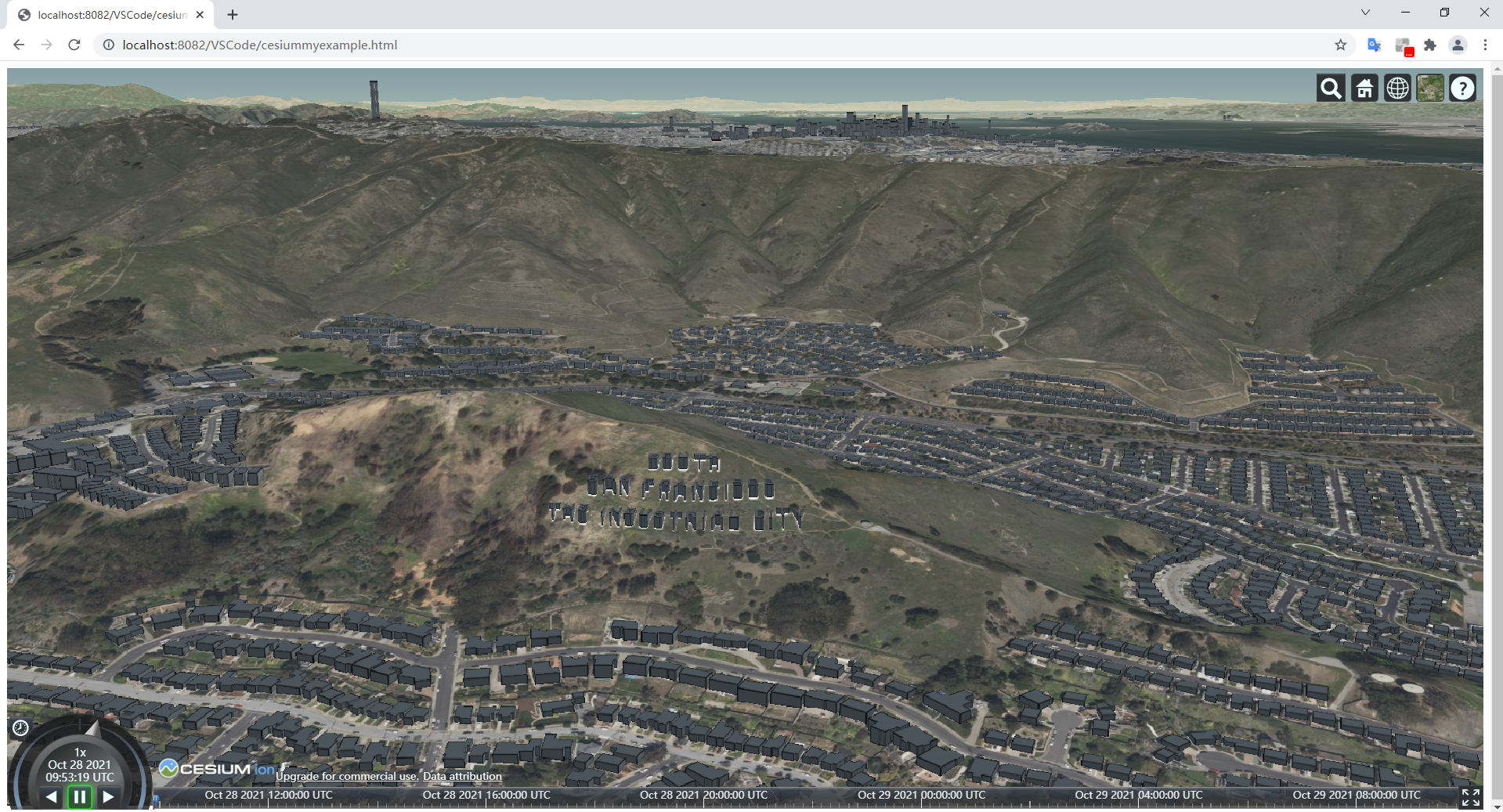Click the browser back arrow

(19, 45)
